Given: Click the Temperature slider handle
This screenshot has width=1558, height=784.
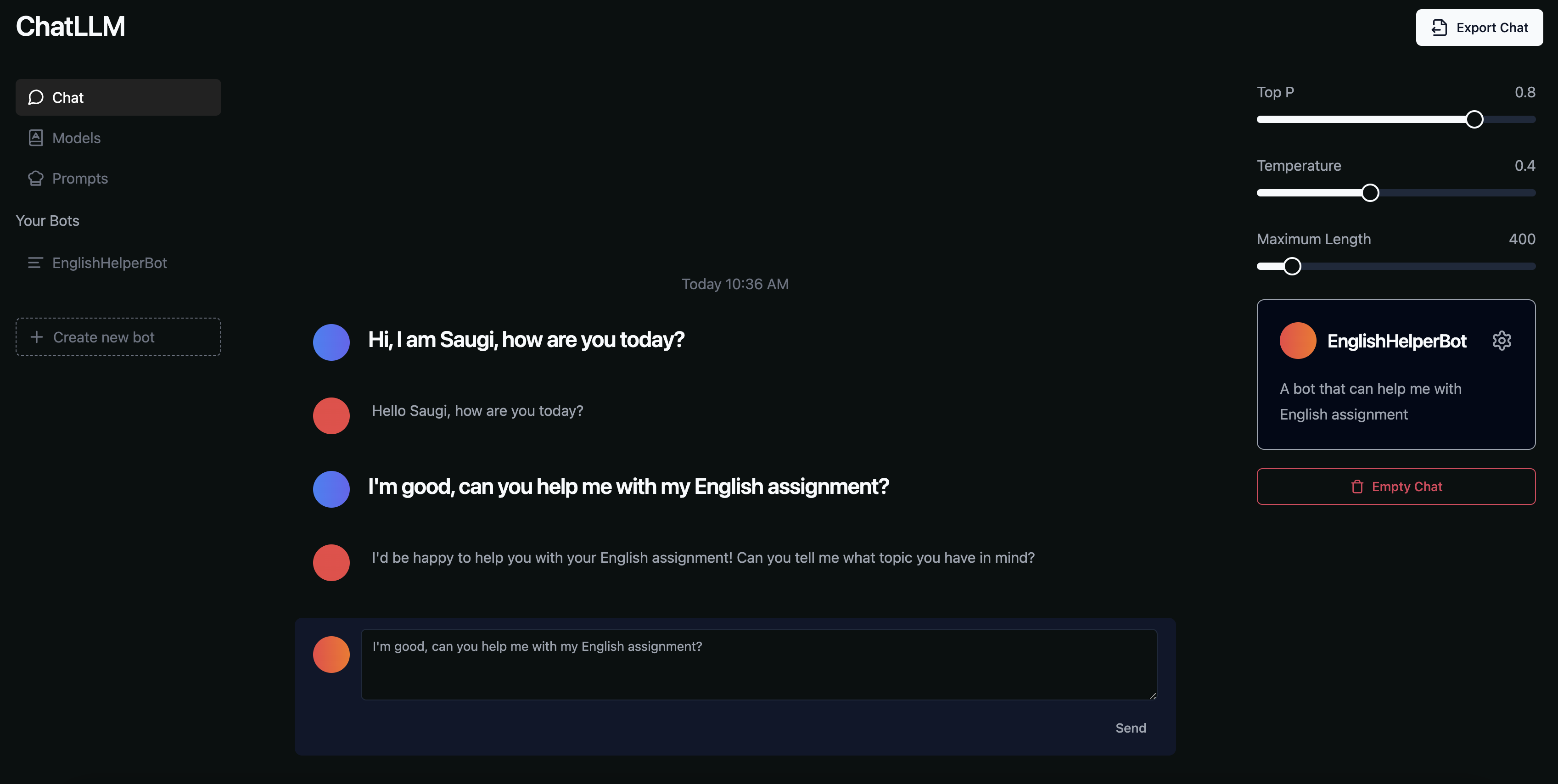Looking at the screenshot, I should [x=1370, y=193].
